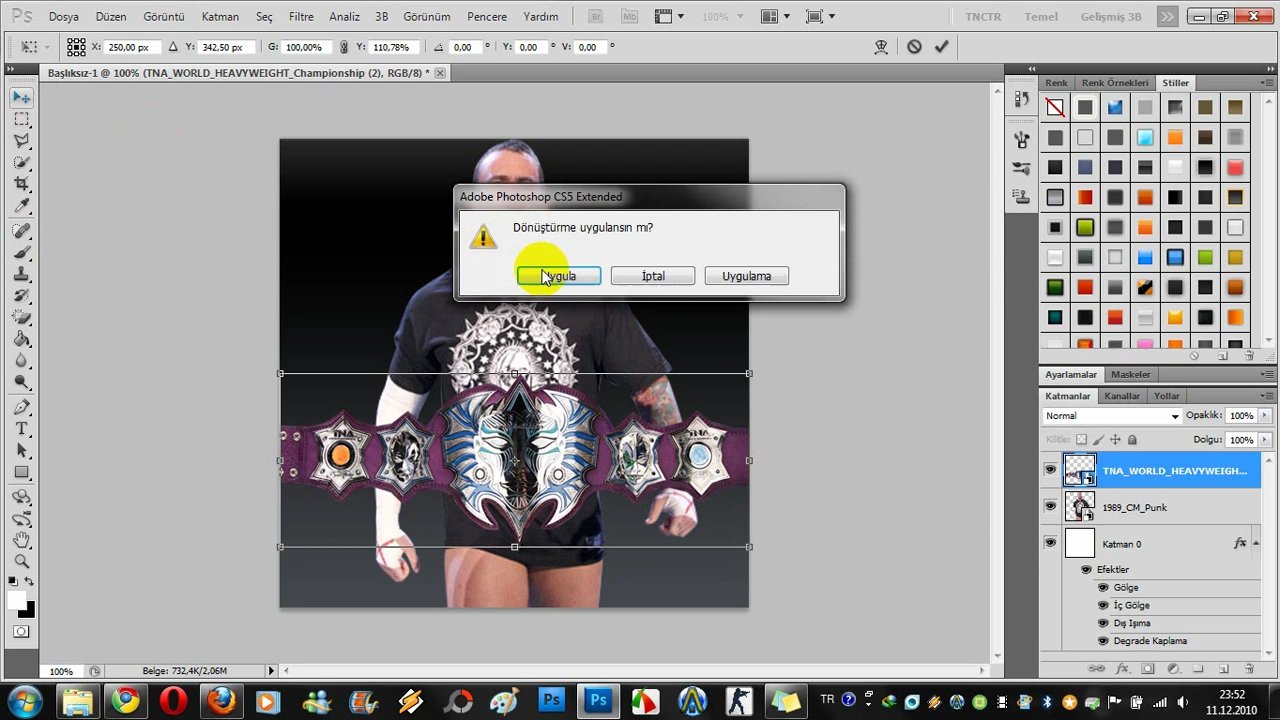Image resolution: width=1280 pixels, height=720 pixels.
Task: Select the Eraser tool
Action: point(21,319)
